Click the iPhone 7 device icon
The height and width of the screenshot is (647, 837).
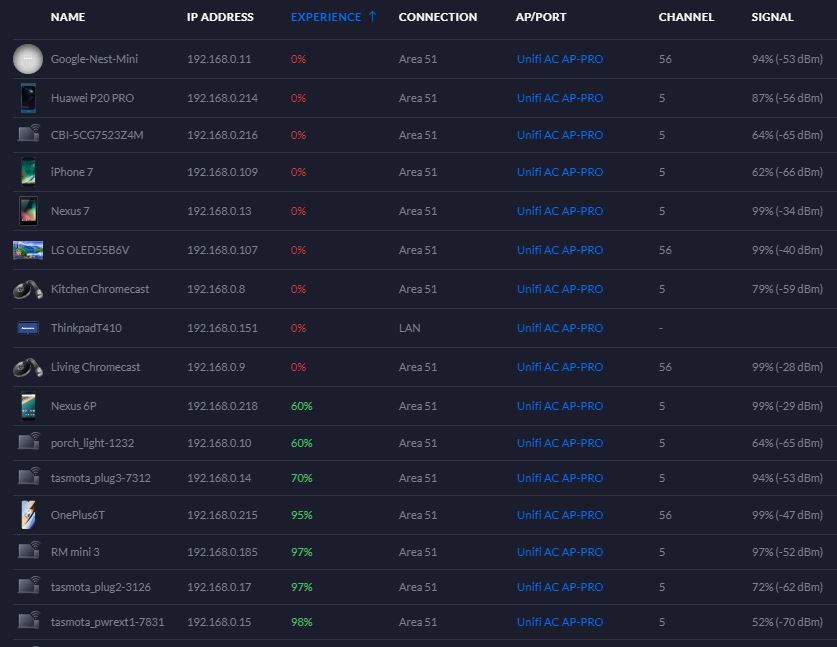coord(28,172)
